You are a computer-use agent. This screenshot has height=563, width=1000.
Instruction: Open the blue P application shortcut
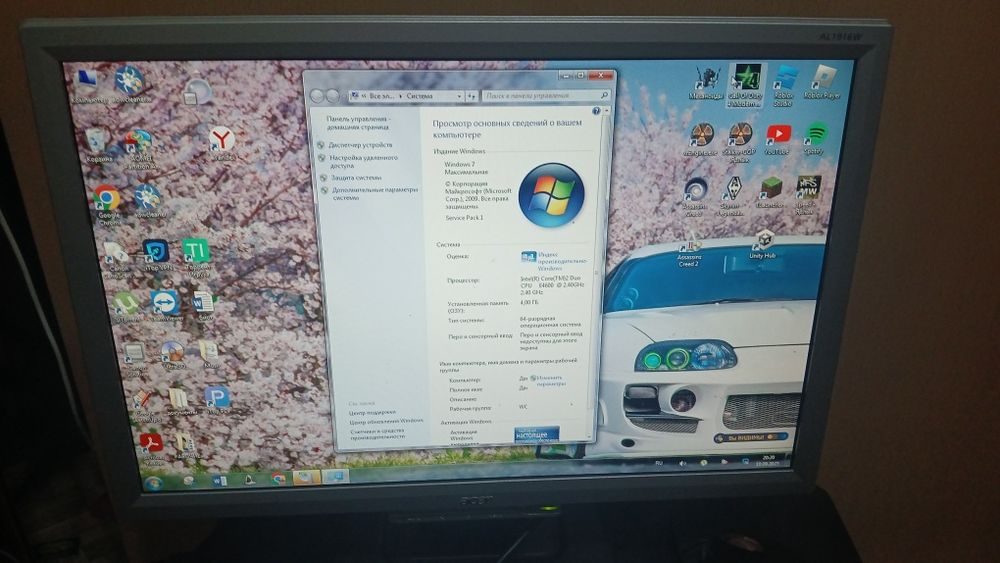point(217,401)
